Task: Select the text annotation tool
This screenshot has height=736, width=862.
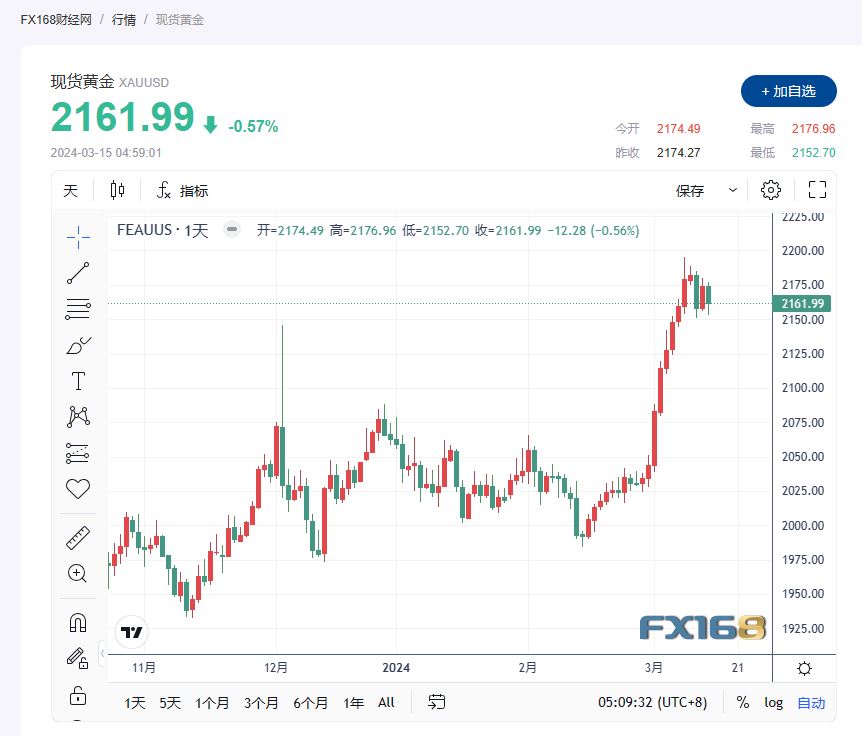Action: pyautogui.click(x=78, y=380)
